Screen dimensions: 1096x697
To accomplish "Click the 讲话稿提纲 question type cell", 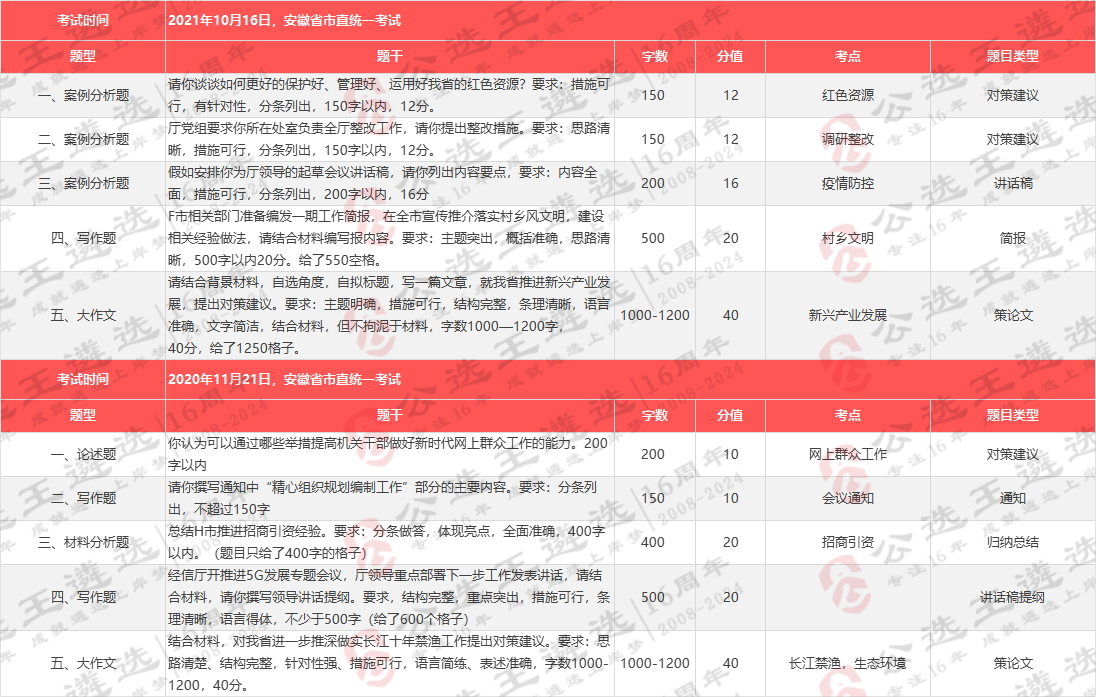I will click(1012, 597).
